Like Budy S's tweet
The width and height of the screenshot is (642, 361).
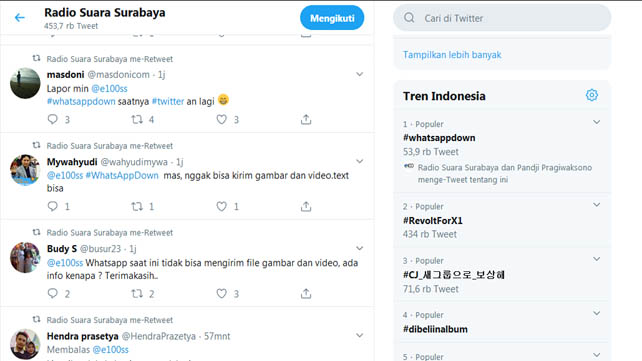tap(222, 293)
